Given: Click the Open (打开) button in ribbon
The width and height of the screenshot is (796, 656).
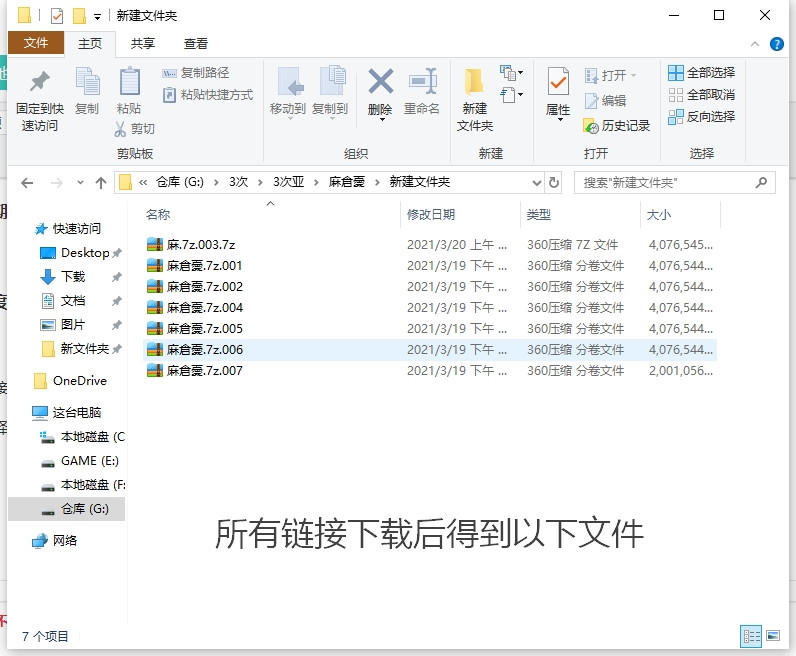Looking at the screenshot, I should click(611, 76).
